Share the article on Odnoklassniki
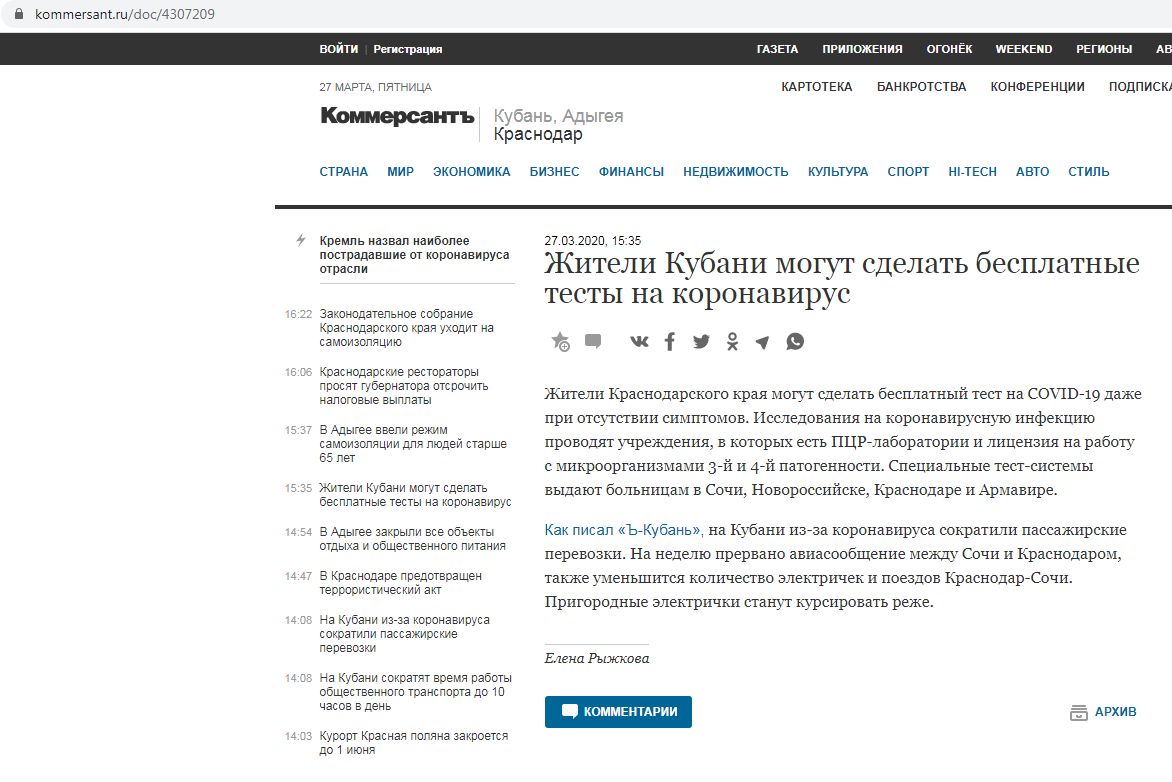Screen dimensions: 1172x782 [x=732, y=342]
